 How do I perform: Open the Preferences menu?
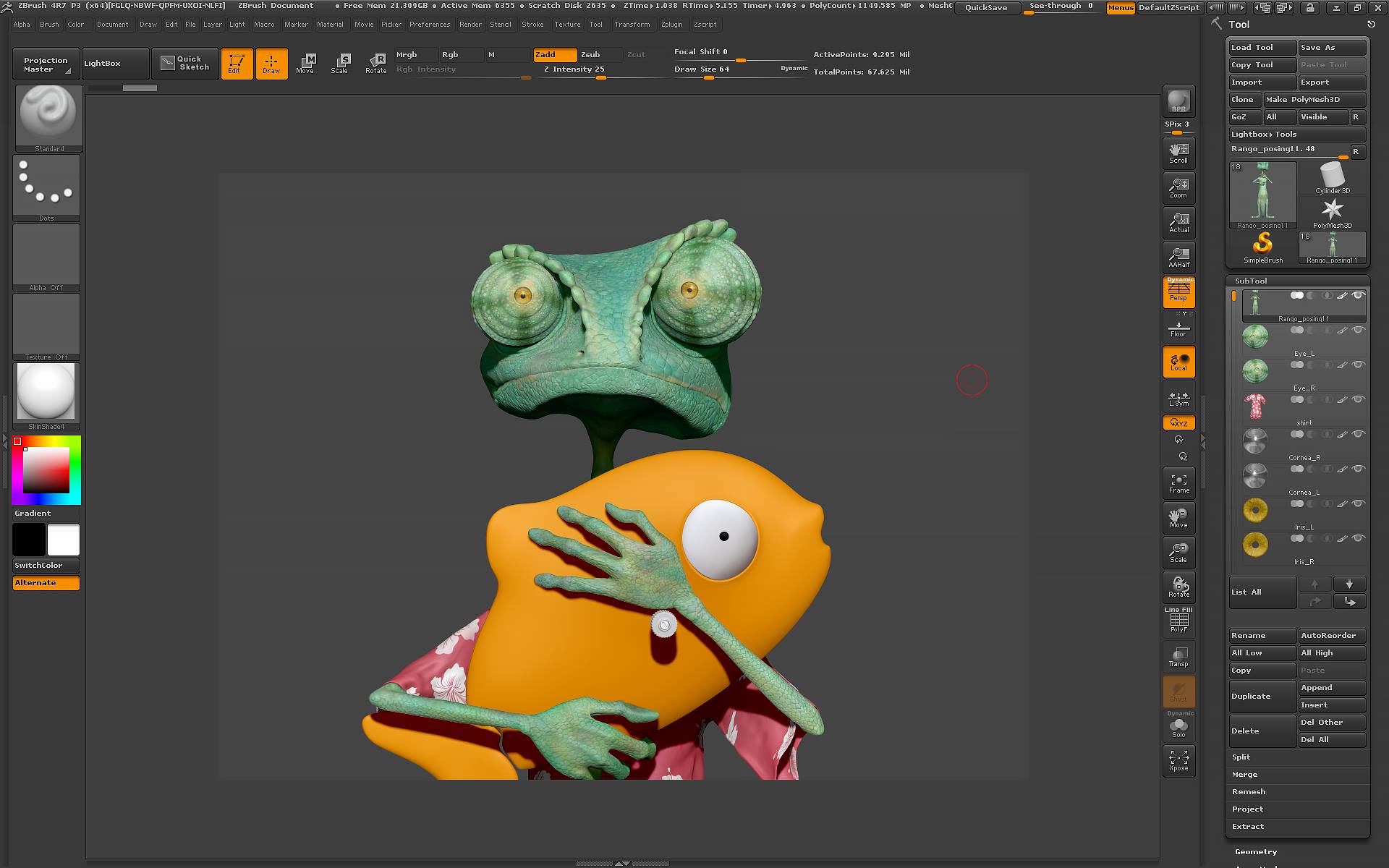click(430, 25)
